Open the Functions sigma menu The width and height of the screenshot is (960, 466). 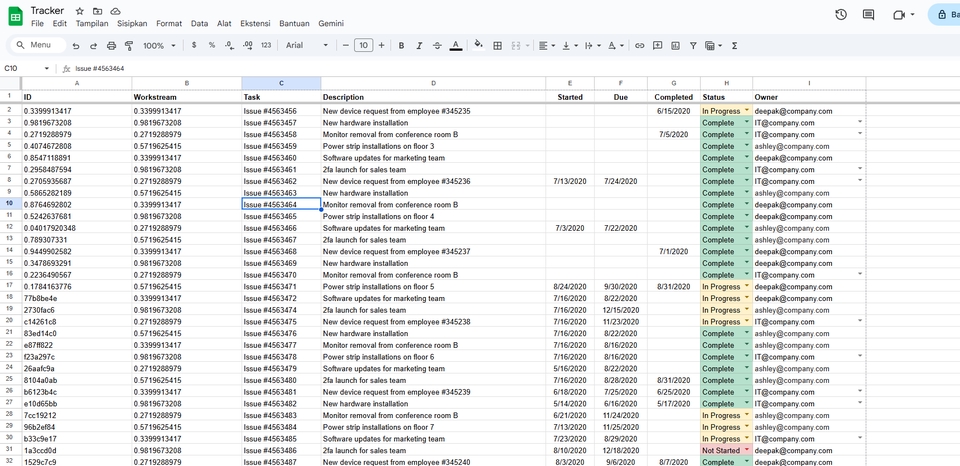point(734,45)
